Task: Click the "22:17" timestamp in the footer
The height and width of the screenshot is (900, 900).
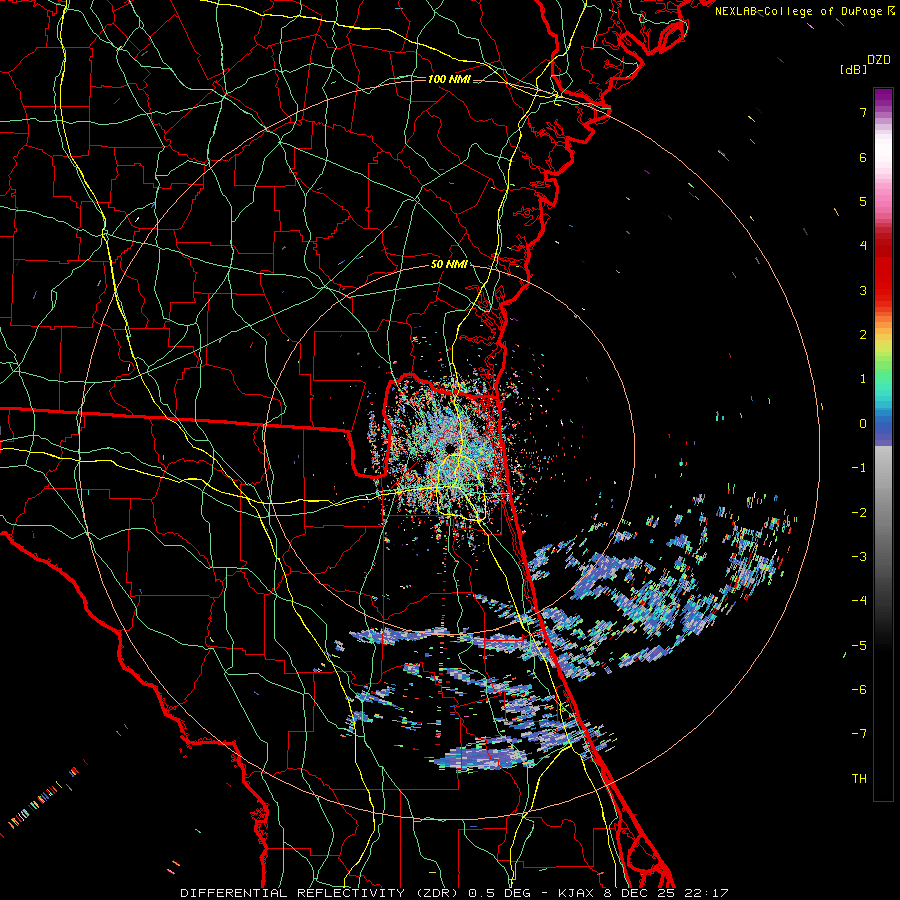Action: click(x=707, y=893)
